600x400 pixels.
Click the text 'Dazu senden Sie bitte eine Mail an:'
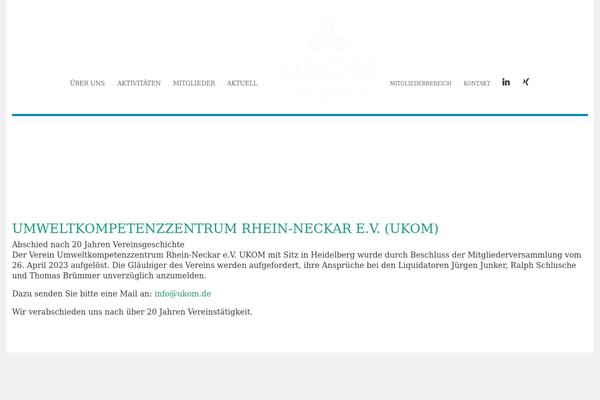tap(82, 294)
